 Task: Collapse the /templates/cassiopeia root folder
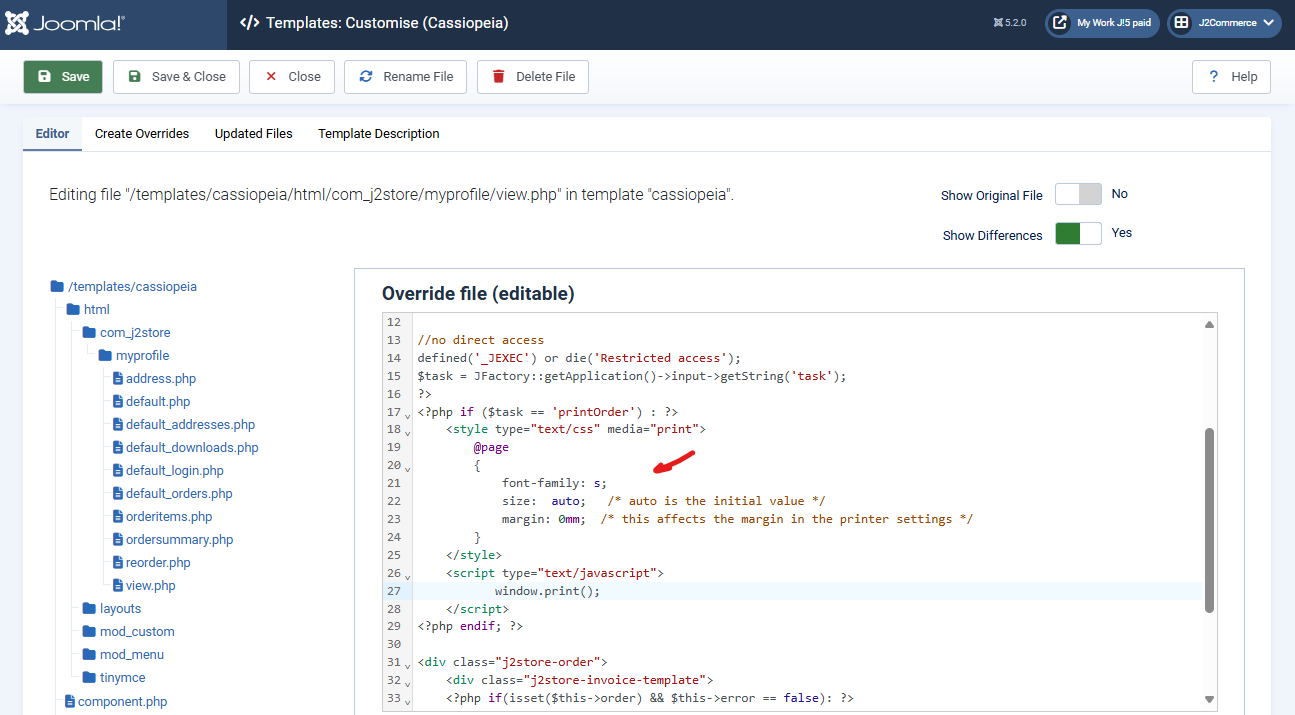pos(124,287)
